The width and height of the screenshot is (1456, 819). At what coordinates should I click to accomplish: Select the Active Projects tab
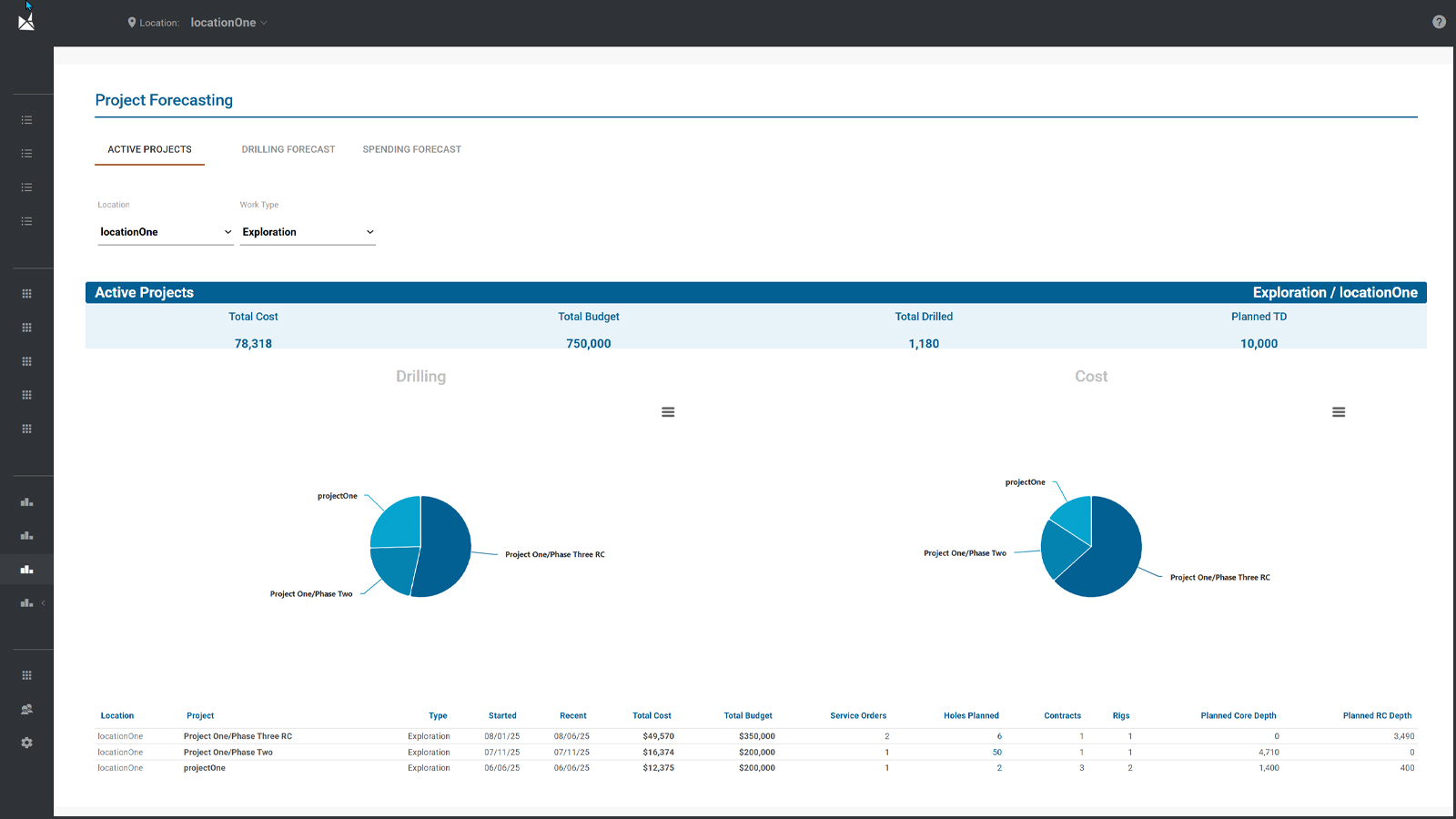149,149
